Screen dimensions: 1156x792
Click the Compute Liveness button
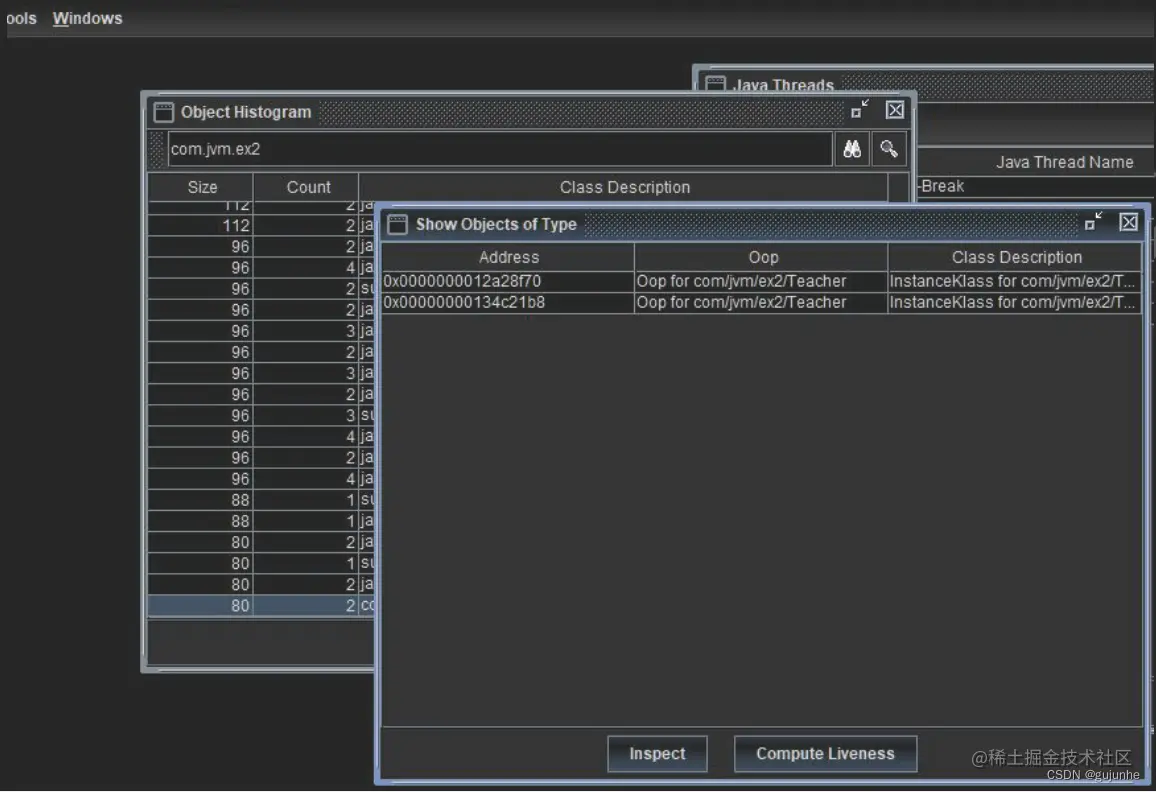[825, 754]
